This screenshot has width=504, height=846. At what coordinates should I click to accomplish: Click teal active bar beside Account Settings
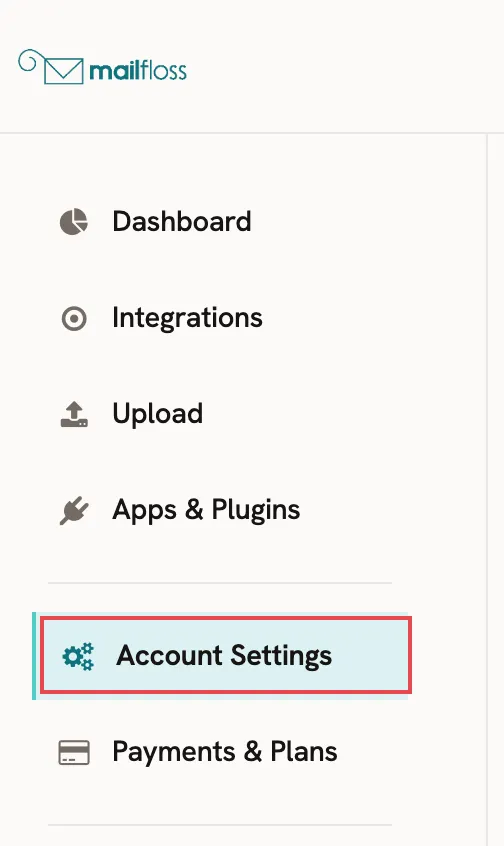click(x=34, y=656)
